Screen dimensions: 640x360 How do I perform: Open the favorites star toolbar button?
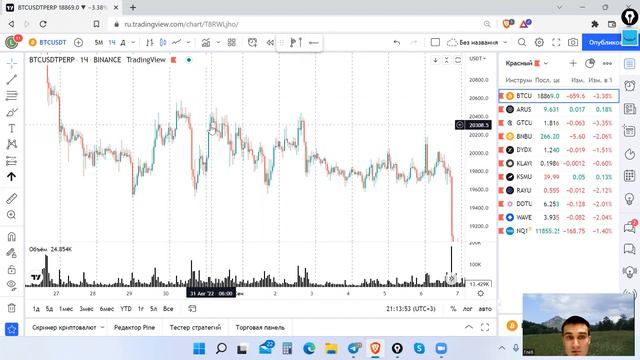(11, 329)
